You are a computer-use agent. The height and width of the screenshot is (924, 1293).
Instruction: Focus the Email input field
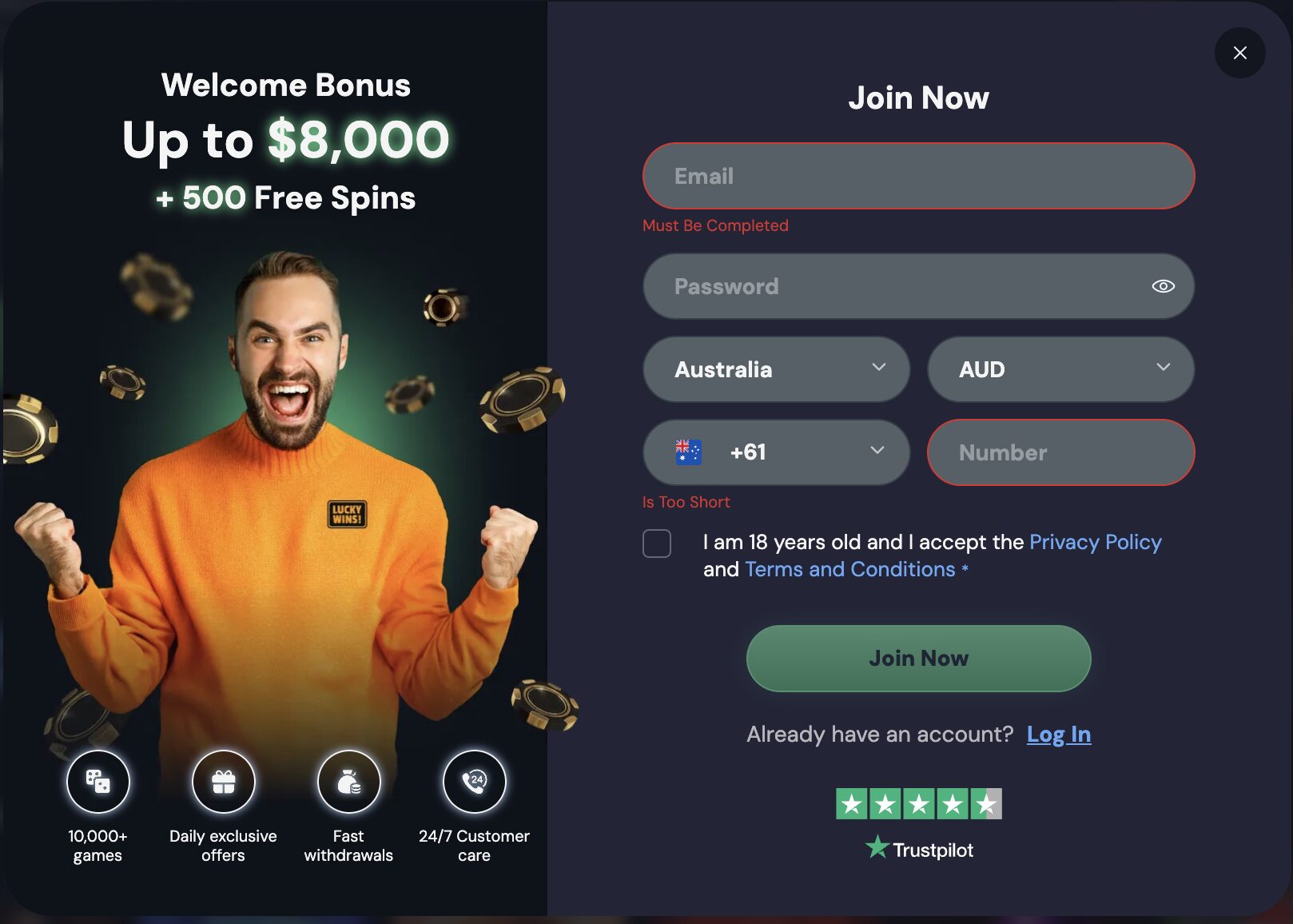[918, 176]
